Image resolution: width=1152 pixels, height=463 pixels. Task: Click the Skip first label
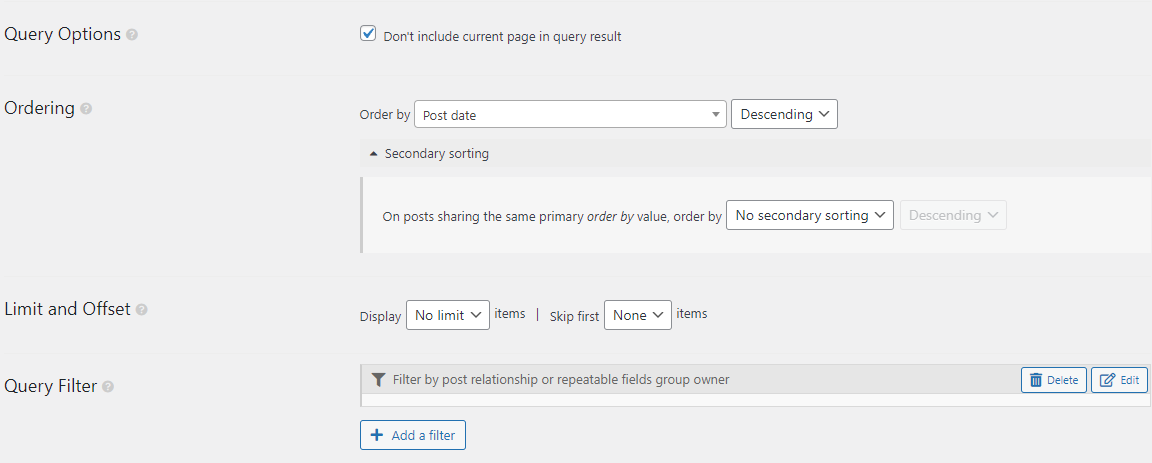(x=575, y=316)
